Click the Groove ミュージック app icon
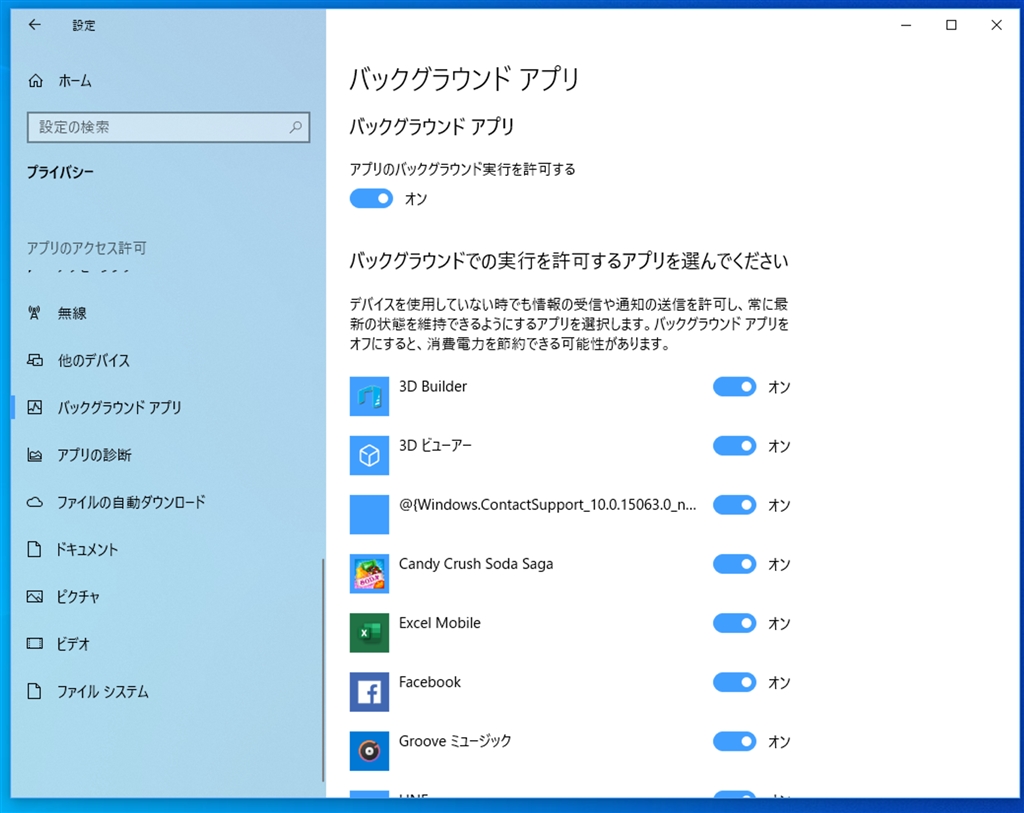The image size is (1024, 813). pos(369,751)
